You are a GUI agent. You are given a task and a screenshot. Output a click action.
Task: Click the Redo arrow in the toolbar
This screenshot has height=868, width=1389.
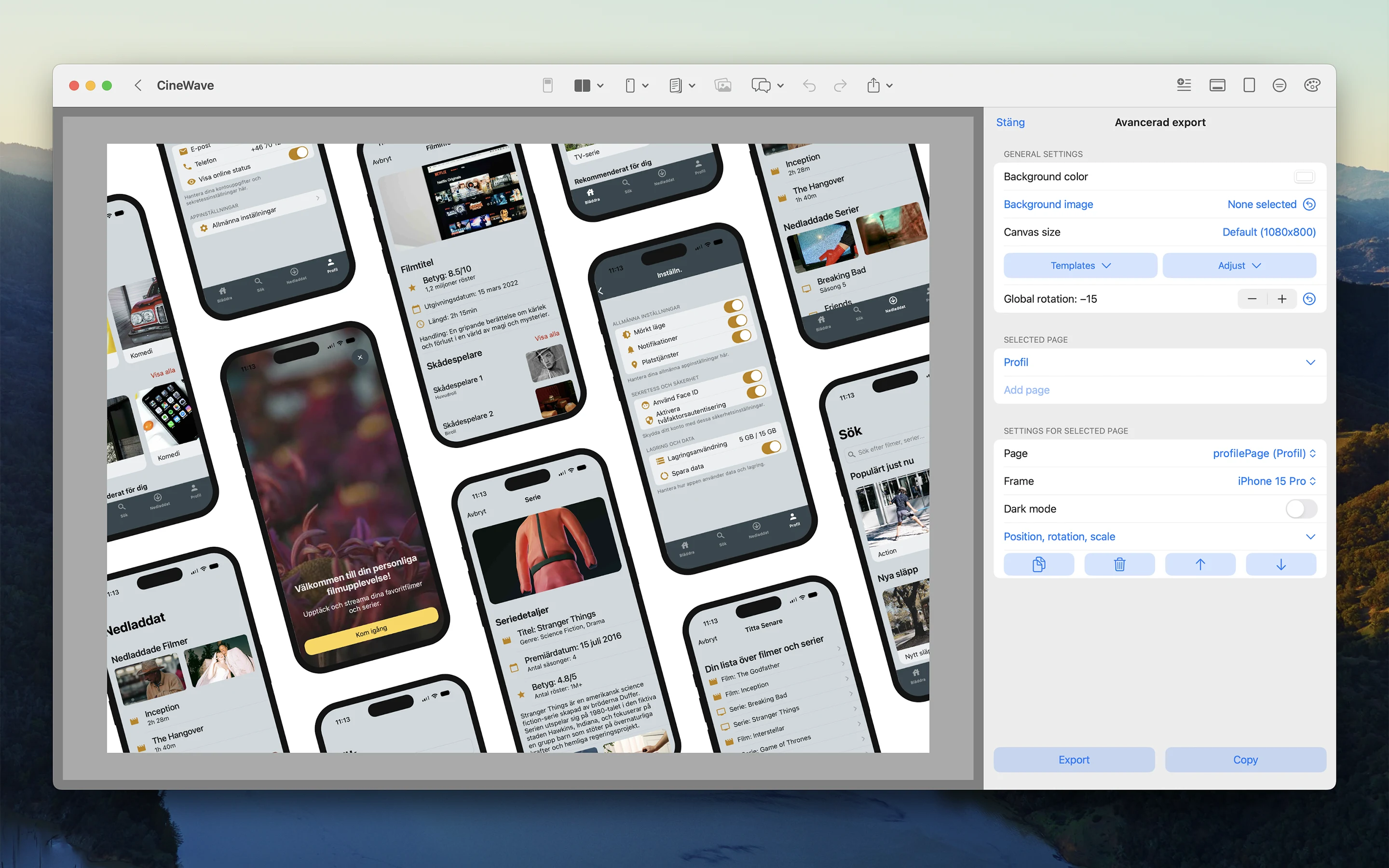[x=840, y=85]
